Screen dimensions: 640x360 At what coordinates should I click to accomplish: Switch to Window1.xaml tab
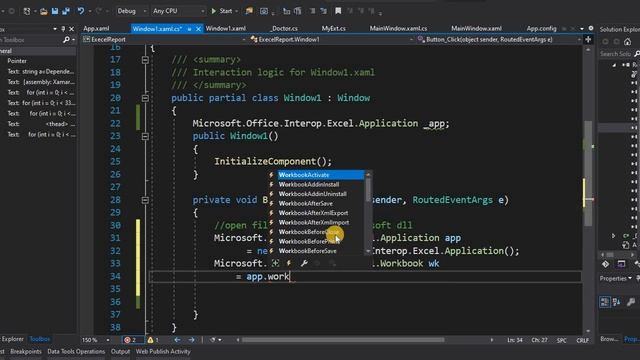226,29
